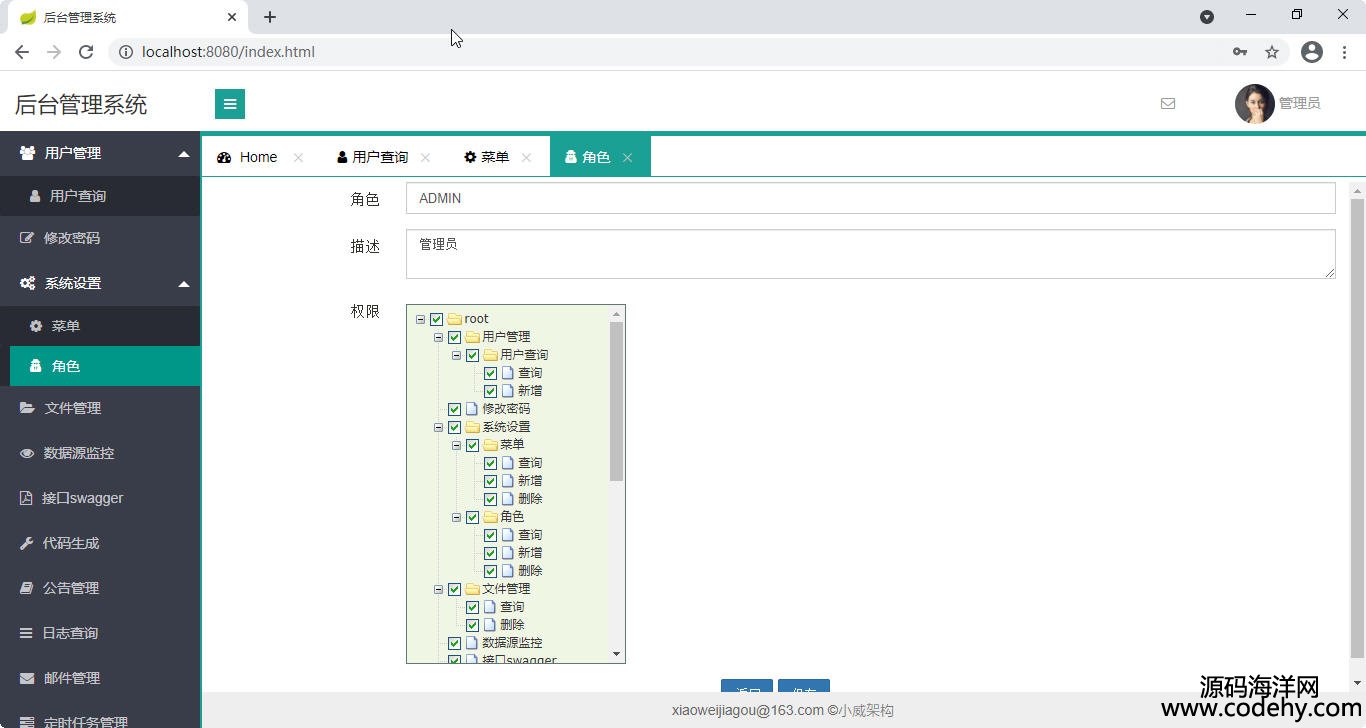Click the hamburger menu toggle icon
This screenshot has width=1366, height=728.
click(229, 104)
